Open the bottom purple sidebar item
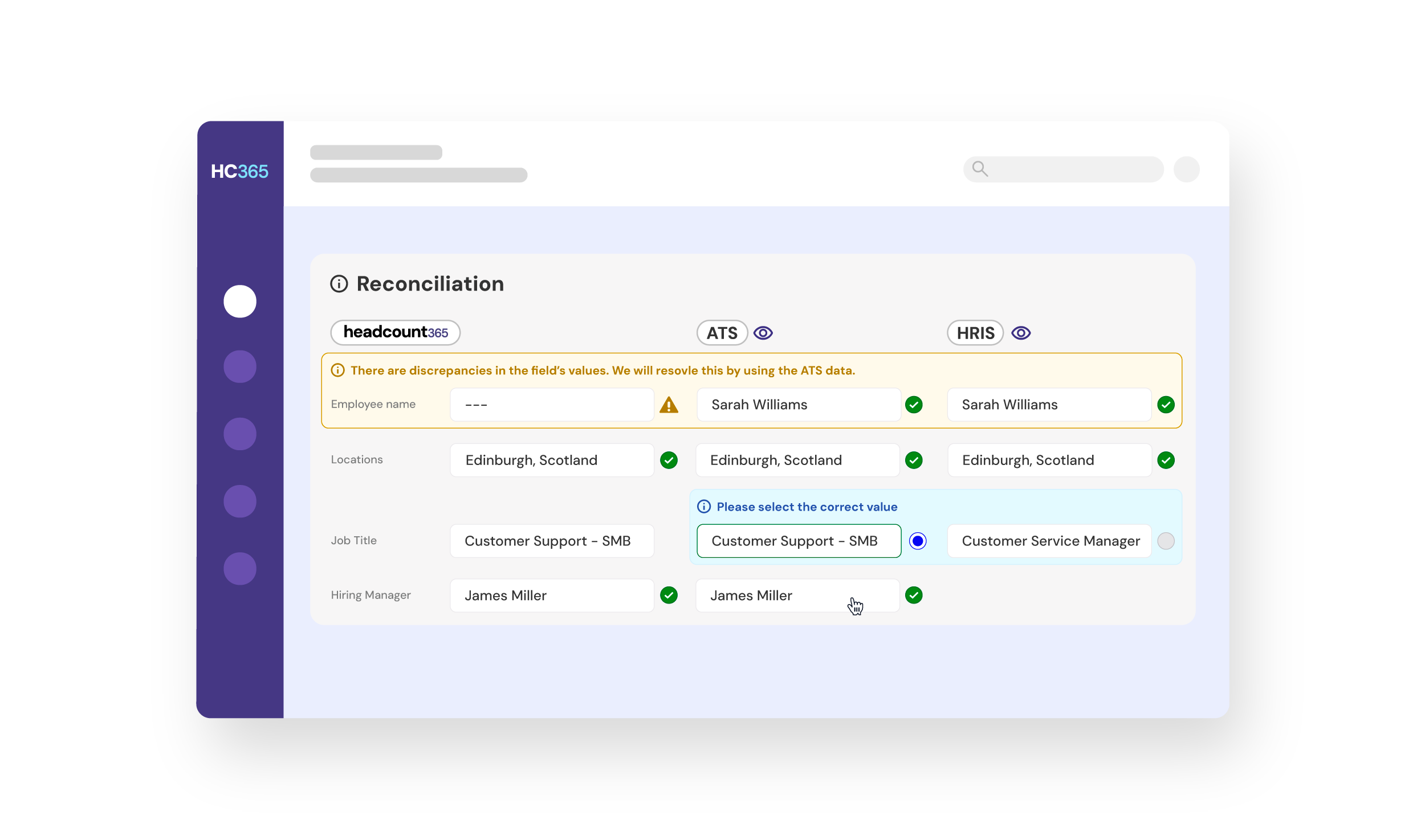The height and width of the screenshot is (840, 1425). point(240,568)
